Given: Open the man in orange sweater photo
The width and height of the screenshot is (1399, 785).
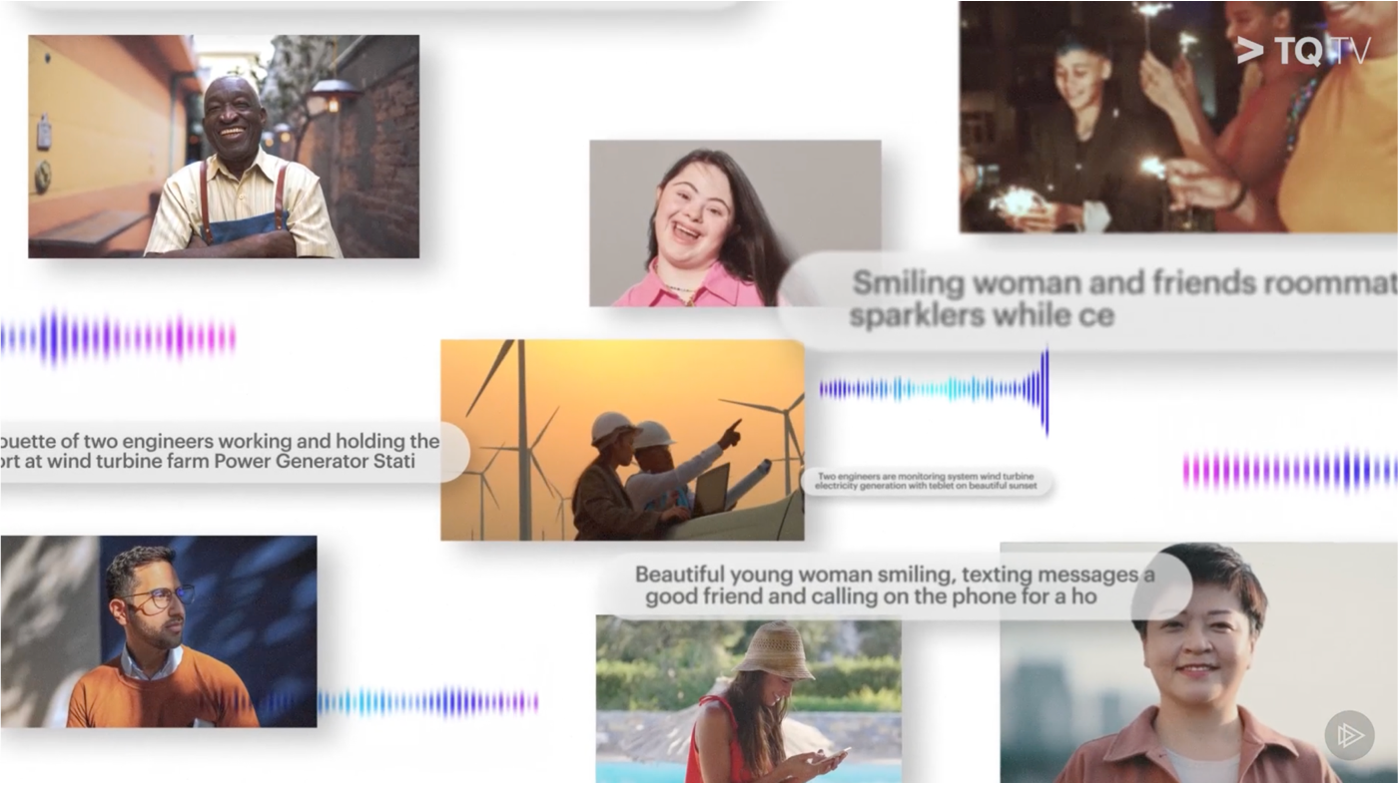Looking at the screenshot, I should point(158,631).
